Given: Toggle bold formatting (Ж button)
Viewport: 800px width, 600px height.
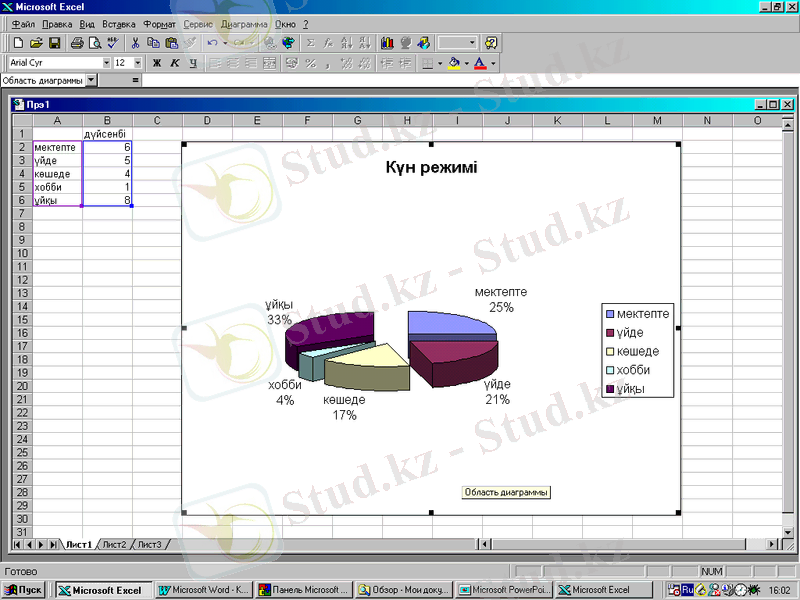Looking at the screenshot, I should tap(156, 63).
